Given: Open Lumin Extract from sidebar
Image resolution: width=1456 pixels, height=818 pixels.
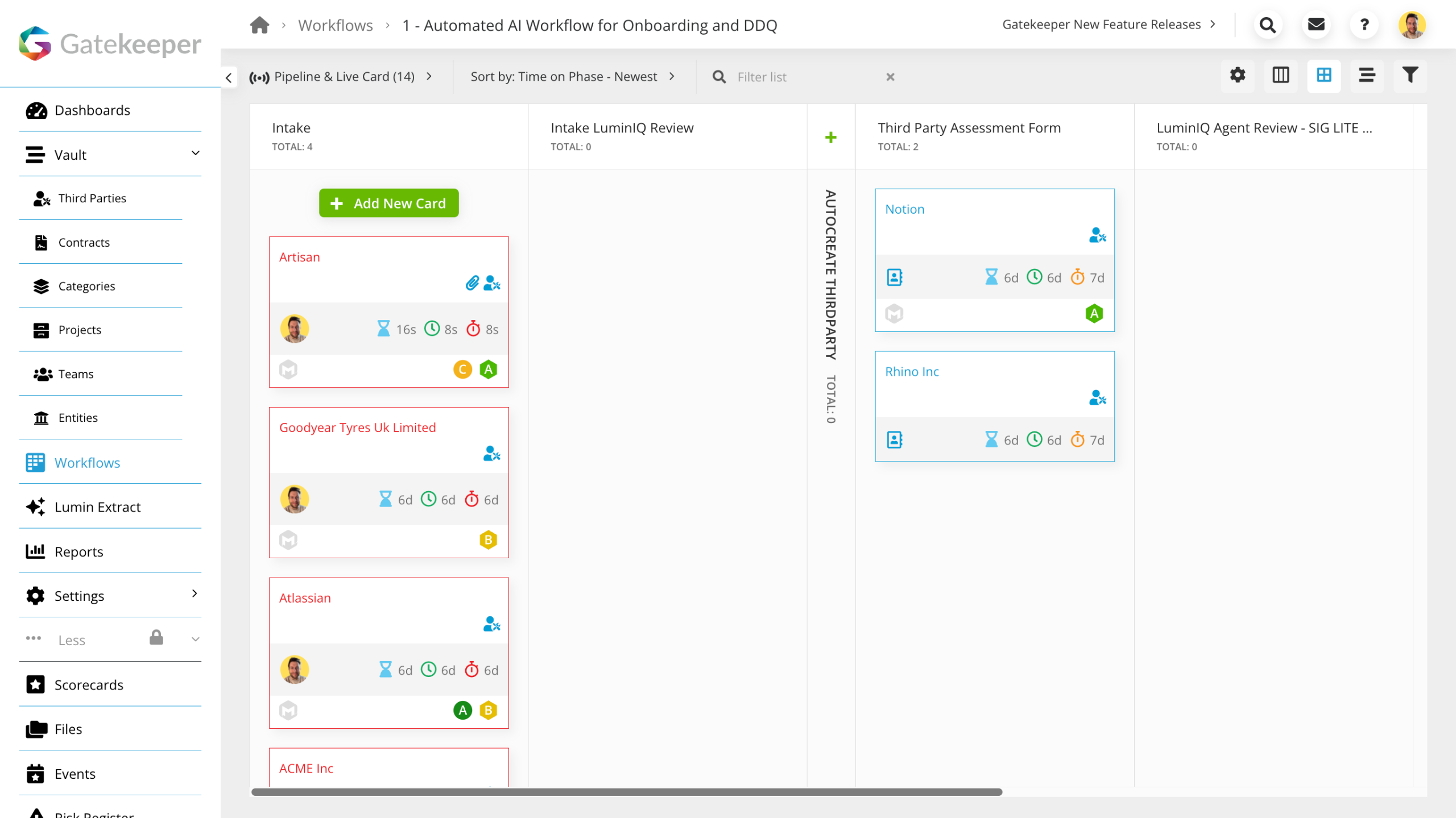Looking at the screenshot, I should pyautogui.click(x=97, y=507).
